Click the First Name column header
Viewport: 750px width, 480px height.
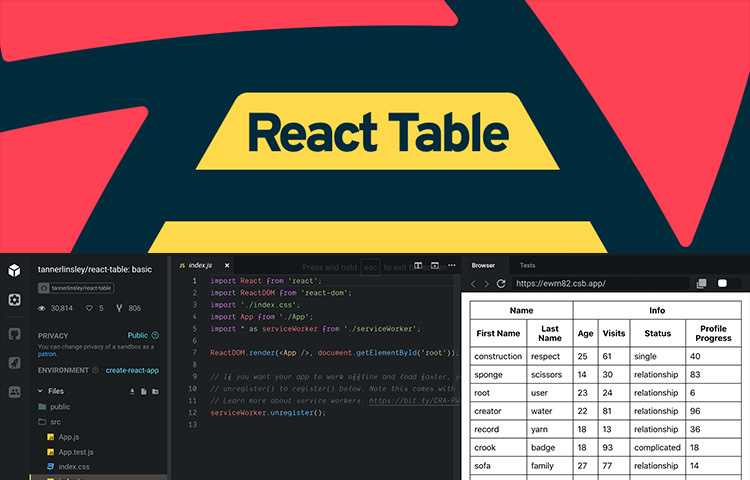(x=498, y=333)
